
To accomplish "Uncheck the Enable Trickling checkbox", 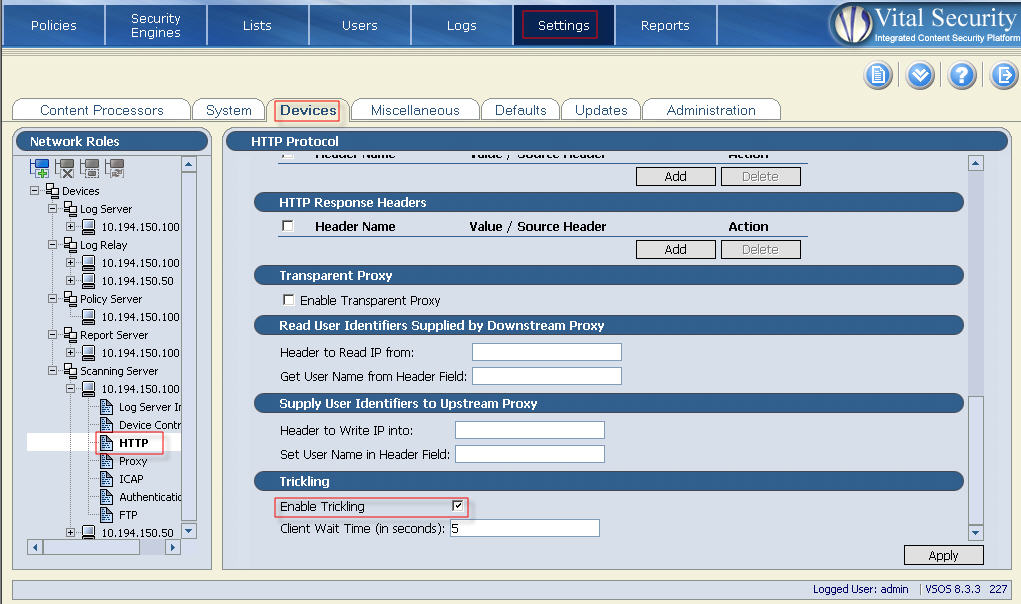I will 458,506.
